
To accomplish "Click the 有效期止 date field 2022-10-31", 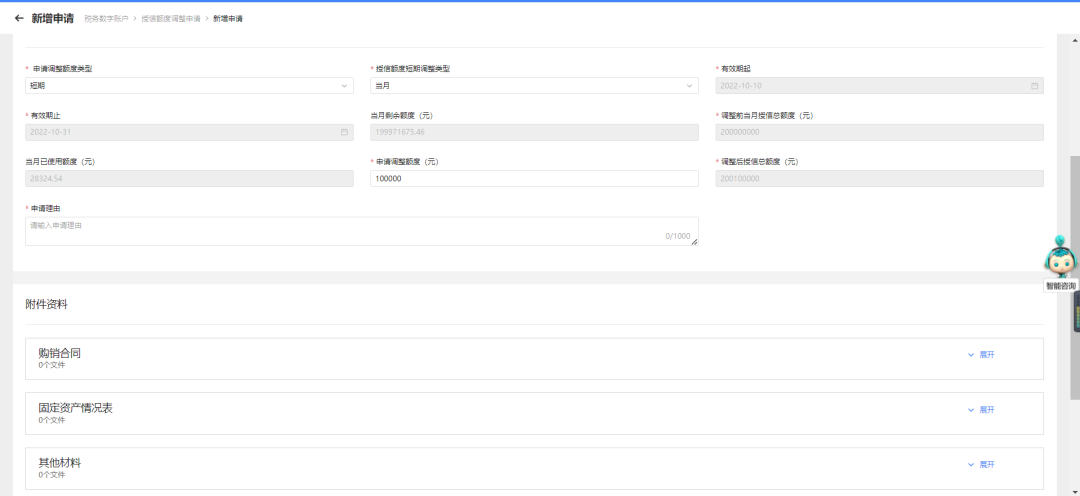I will click(x=189, y=132).
